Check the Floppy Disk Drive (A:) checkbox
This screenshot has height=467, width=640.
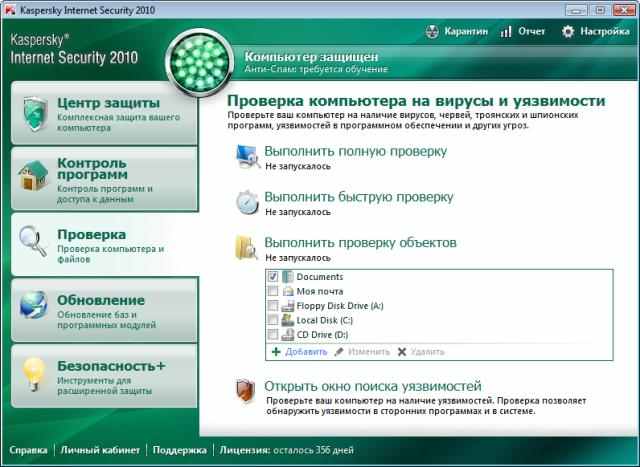pos(273,306)
